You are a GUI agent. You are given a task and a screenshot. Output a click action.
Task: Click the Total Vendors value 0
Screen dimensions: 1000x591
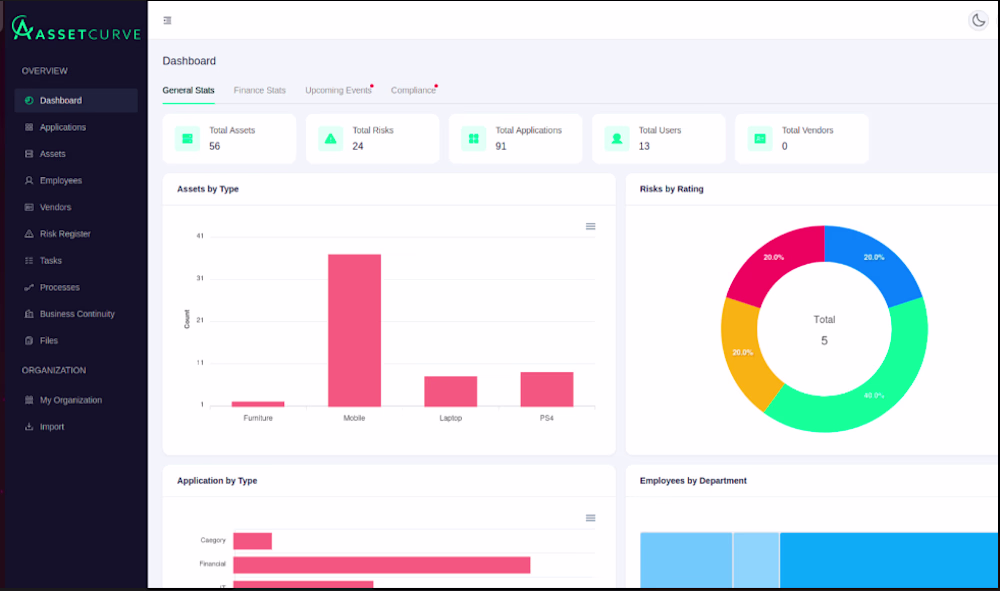(x=784, y=147)
